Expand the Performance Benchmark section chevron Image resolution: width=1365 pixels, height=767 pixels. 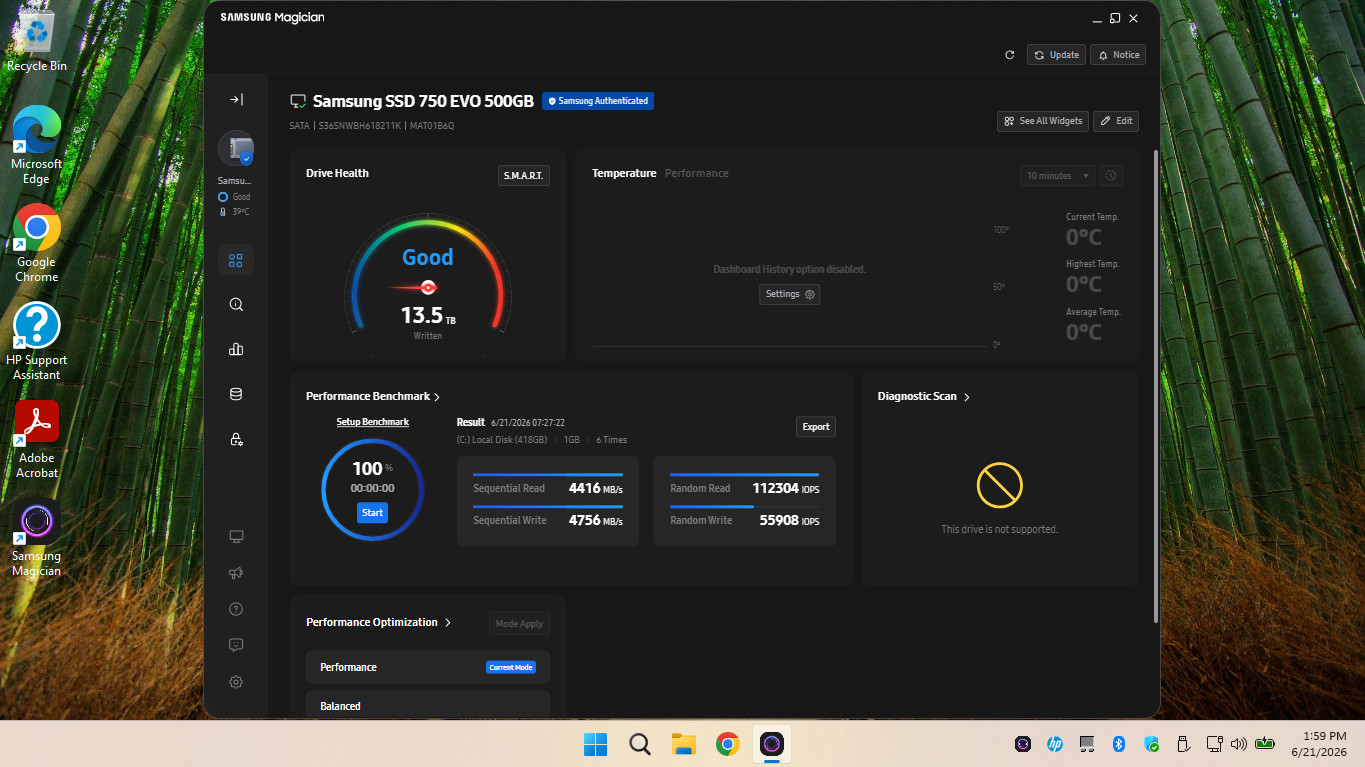pyautogui.click(x=437, y=397)
